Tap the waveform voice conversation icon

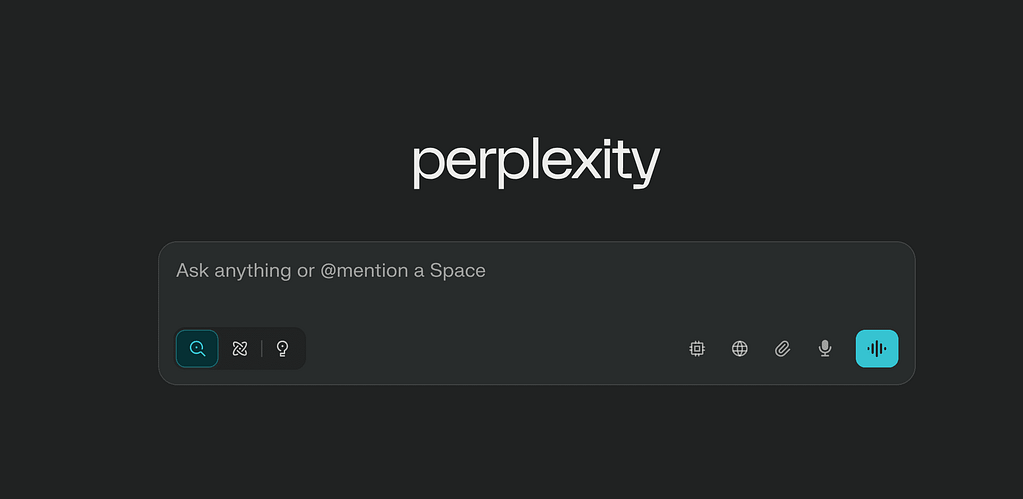877,349
